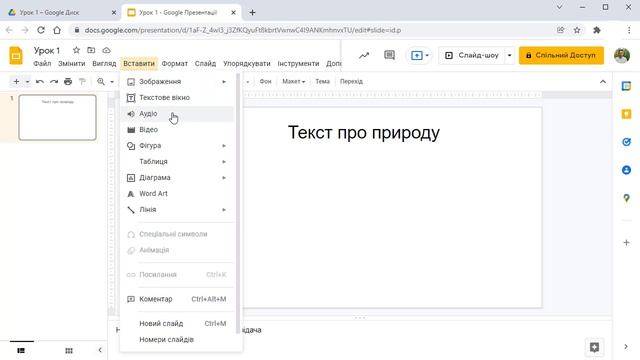
Task: Open Google Keep side panel
Action: click(626, 114)
